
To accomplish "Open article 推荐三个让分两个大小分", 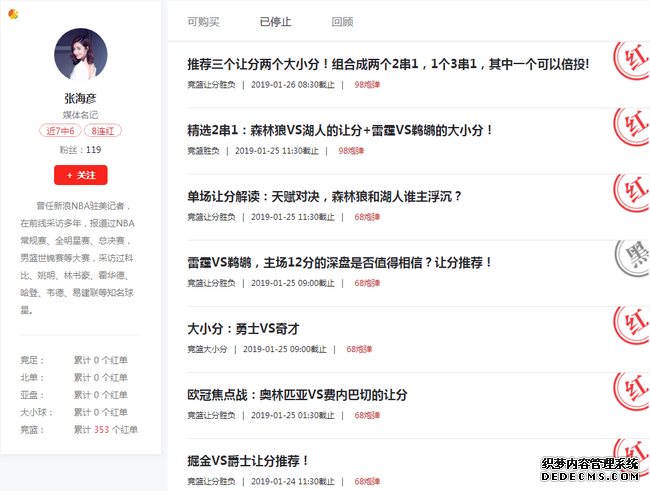I will click(388, 64).
